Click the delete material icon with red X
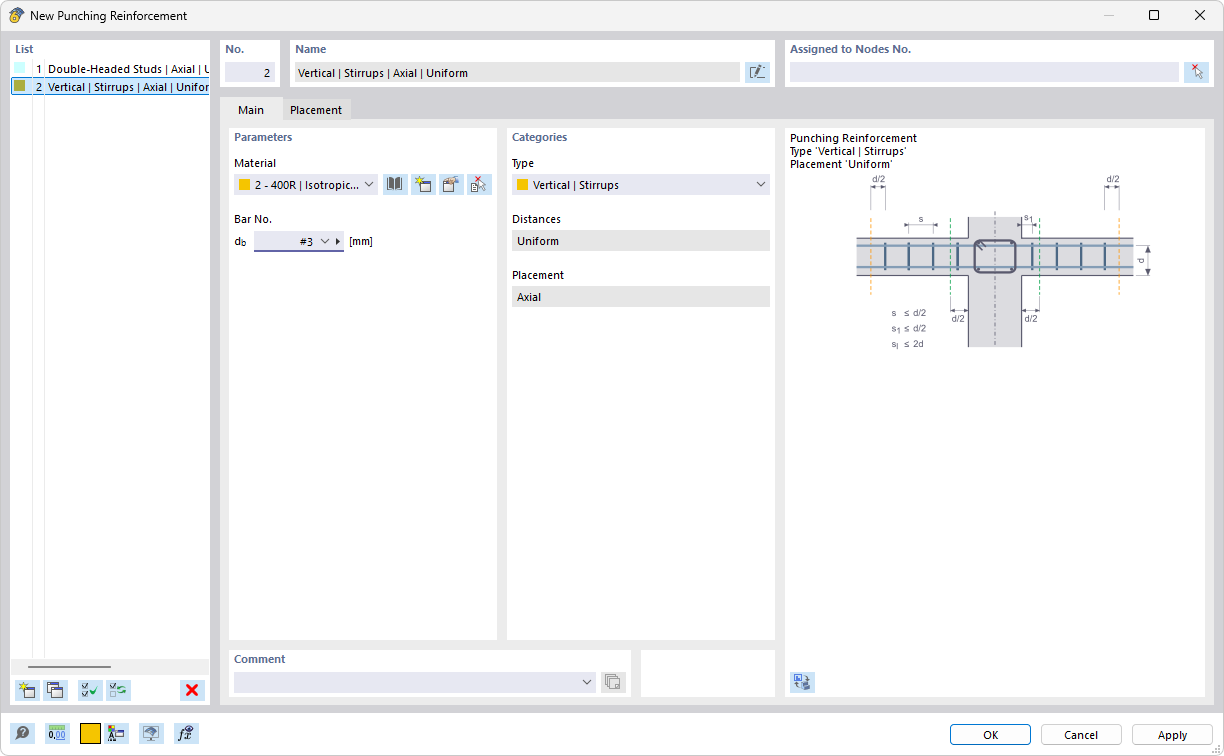 pos(479,184)
